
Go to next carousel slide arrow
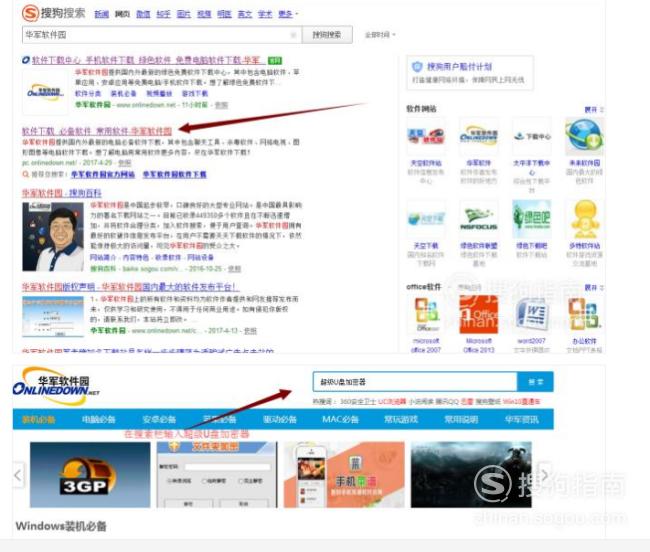[x=544, y=475]
